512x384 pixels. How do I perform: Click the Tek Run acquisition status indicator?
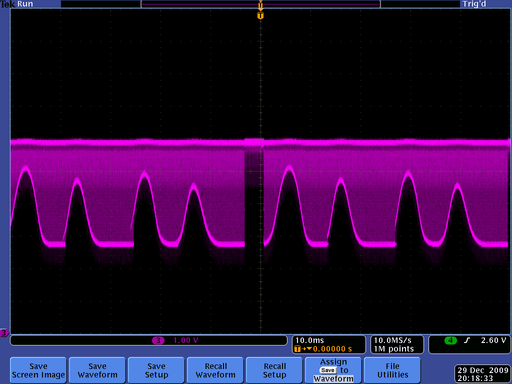coord(17,4)
